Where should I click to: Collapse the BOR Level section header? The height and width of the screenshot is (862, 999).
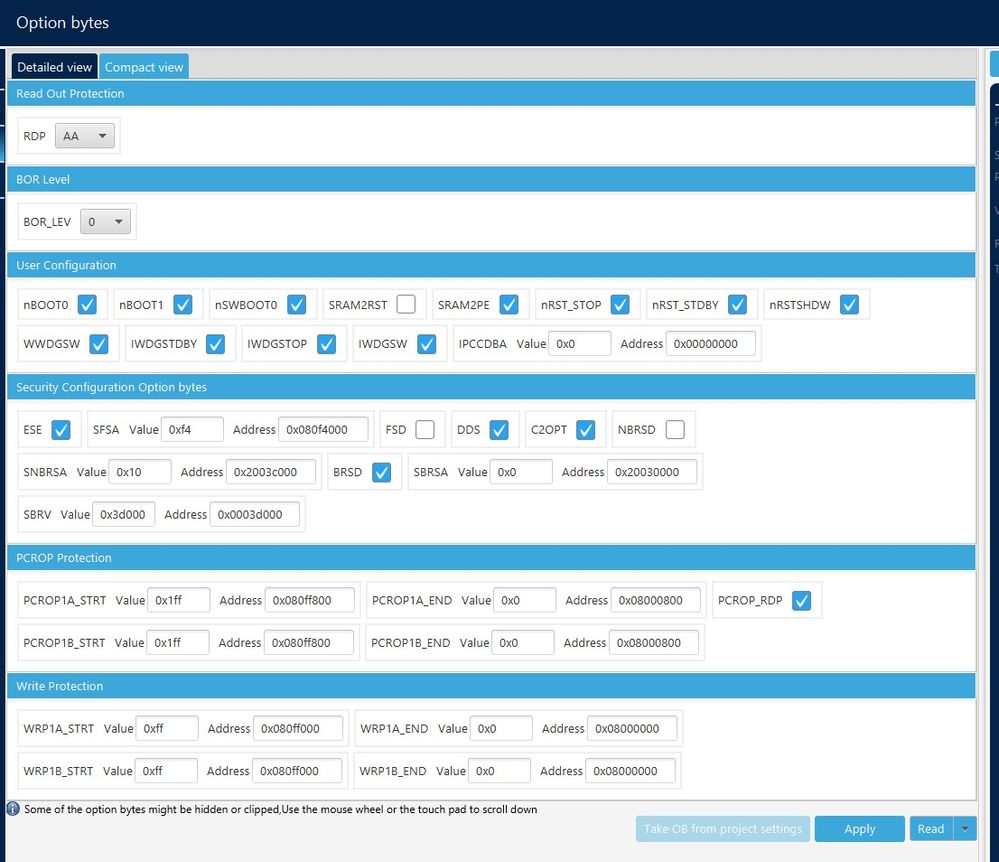491,180
